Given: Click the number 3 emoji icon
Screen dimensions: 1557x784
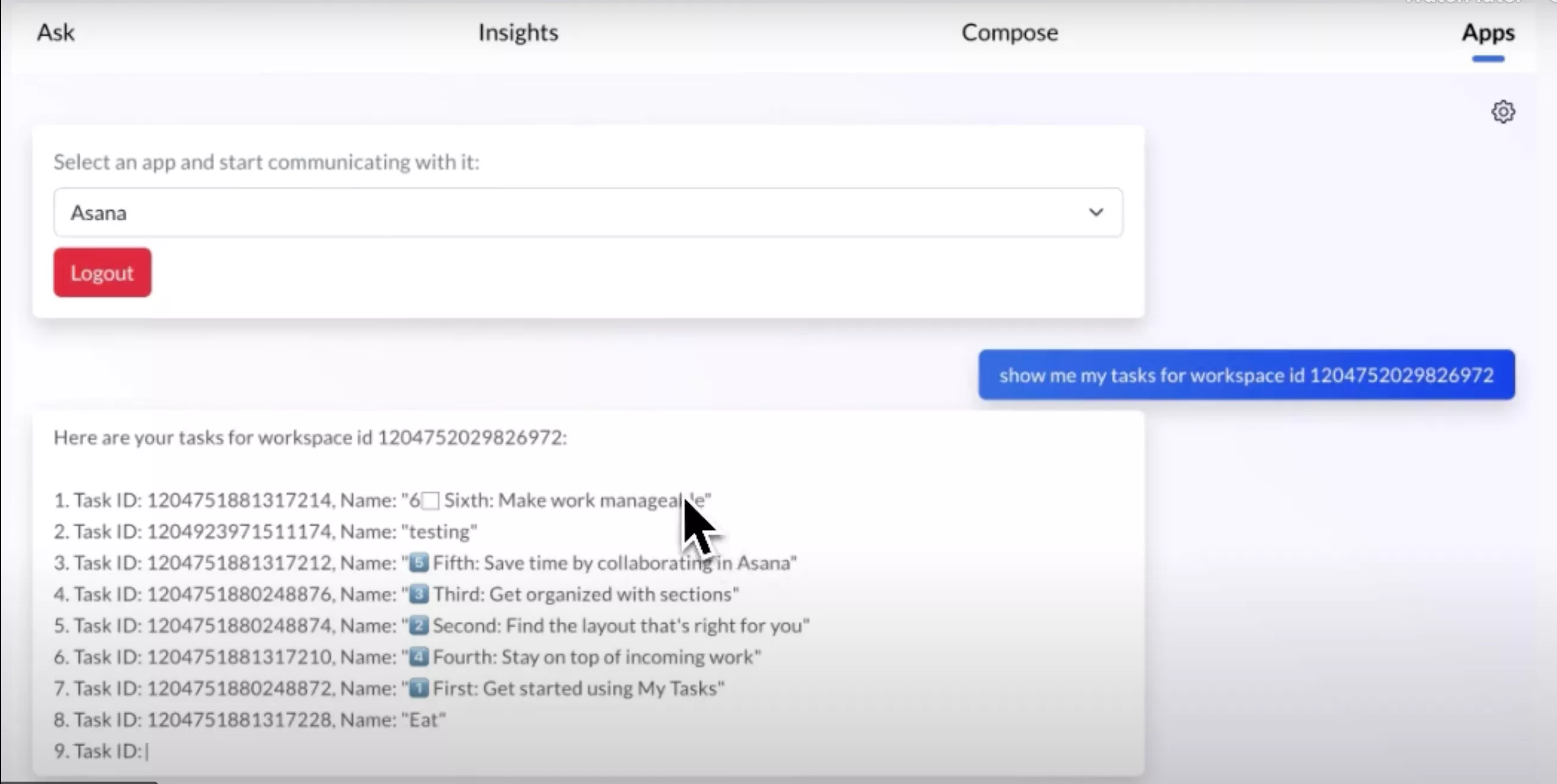Looking at the screenshot, I should 419,595.
